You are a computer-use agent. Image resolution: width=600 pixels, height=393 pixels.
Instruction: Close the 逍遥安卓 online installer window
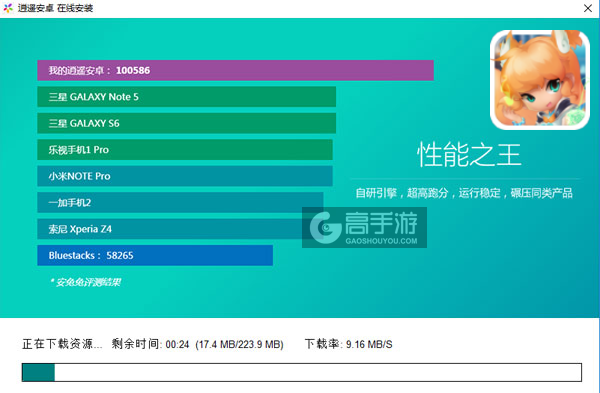point(588,8)
